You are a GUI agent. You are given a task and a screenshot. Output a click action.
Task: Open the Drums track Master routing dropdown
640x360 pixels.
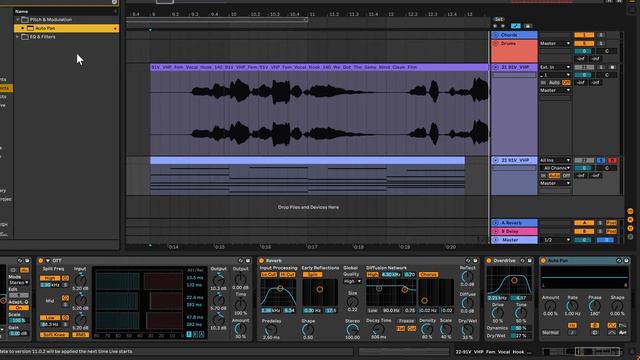(555, 43)
